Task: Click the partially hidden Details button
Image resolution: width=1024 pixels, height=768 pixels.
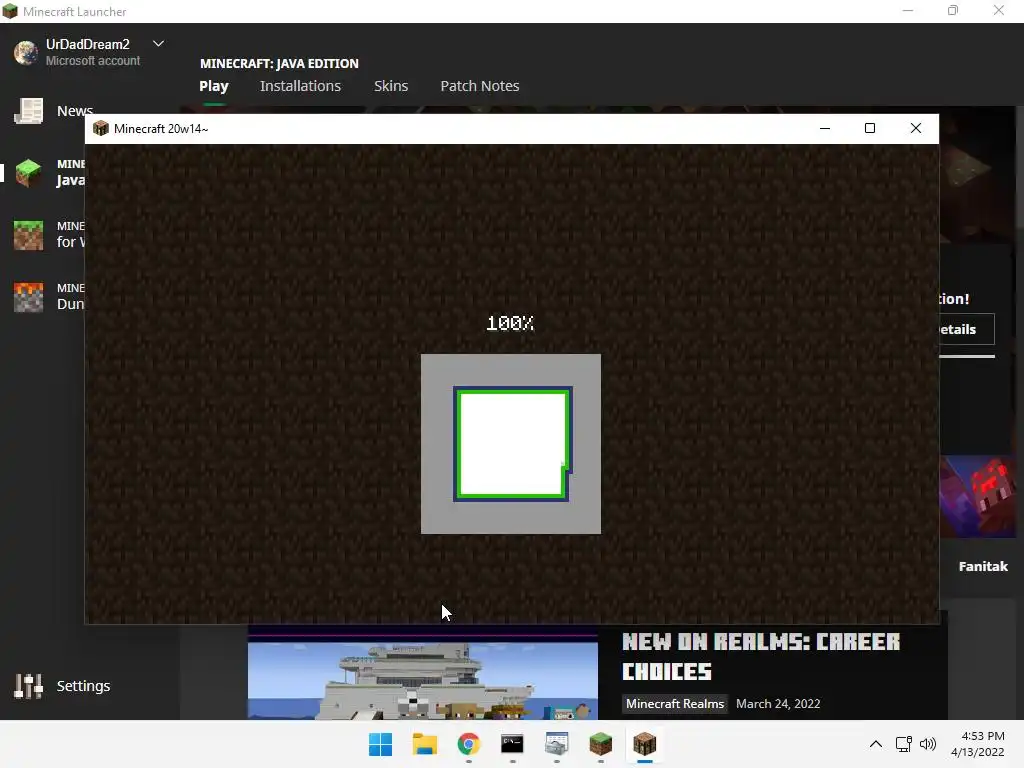Action: (x=967, y=329)
